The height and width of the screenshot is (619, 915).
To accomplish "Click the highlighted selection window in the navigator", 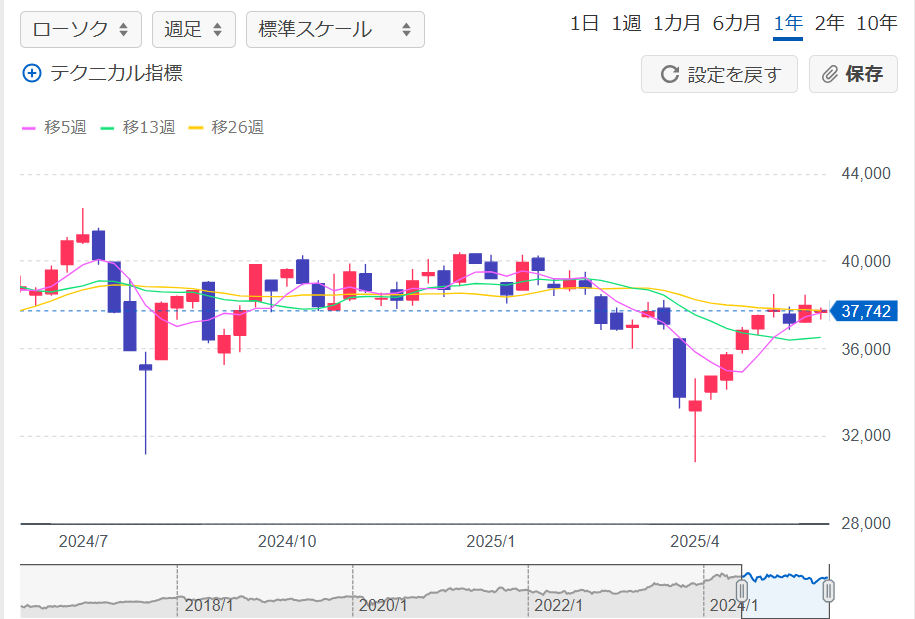I will (x=785, y=591).
